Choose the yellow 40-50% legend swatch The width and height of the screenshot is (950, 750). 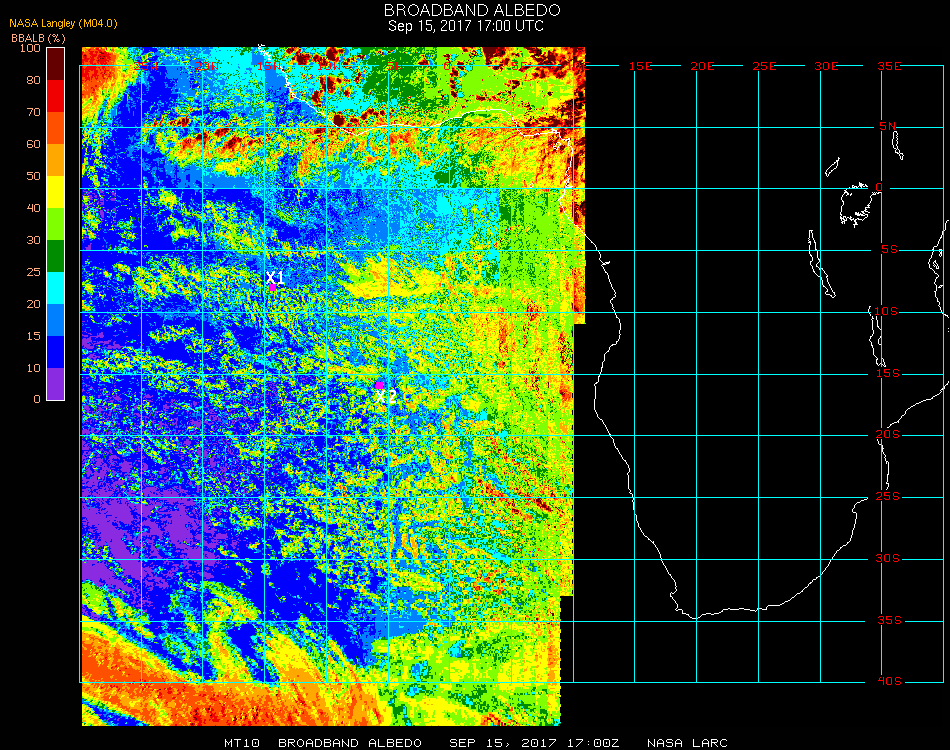click(x=56, y=192)
